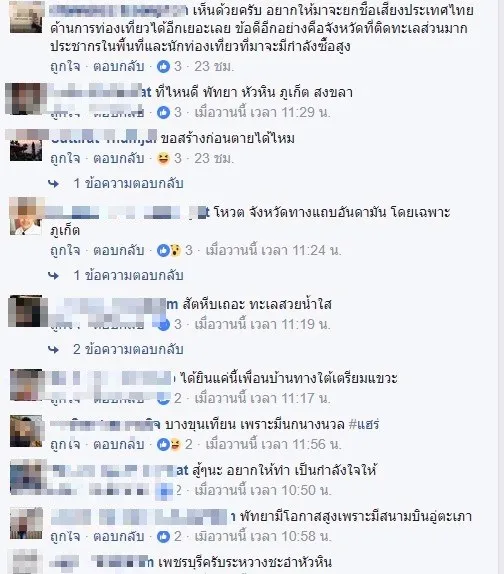Open the first commenter's profile picture
Screen dimensions: 504x574
point(26,17)
